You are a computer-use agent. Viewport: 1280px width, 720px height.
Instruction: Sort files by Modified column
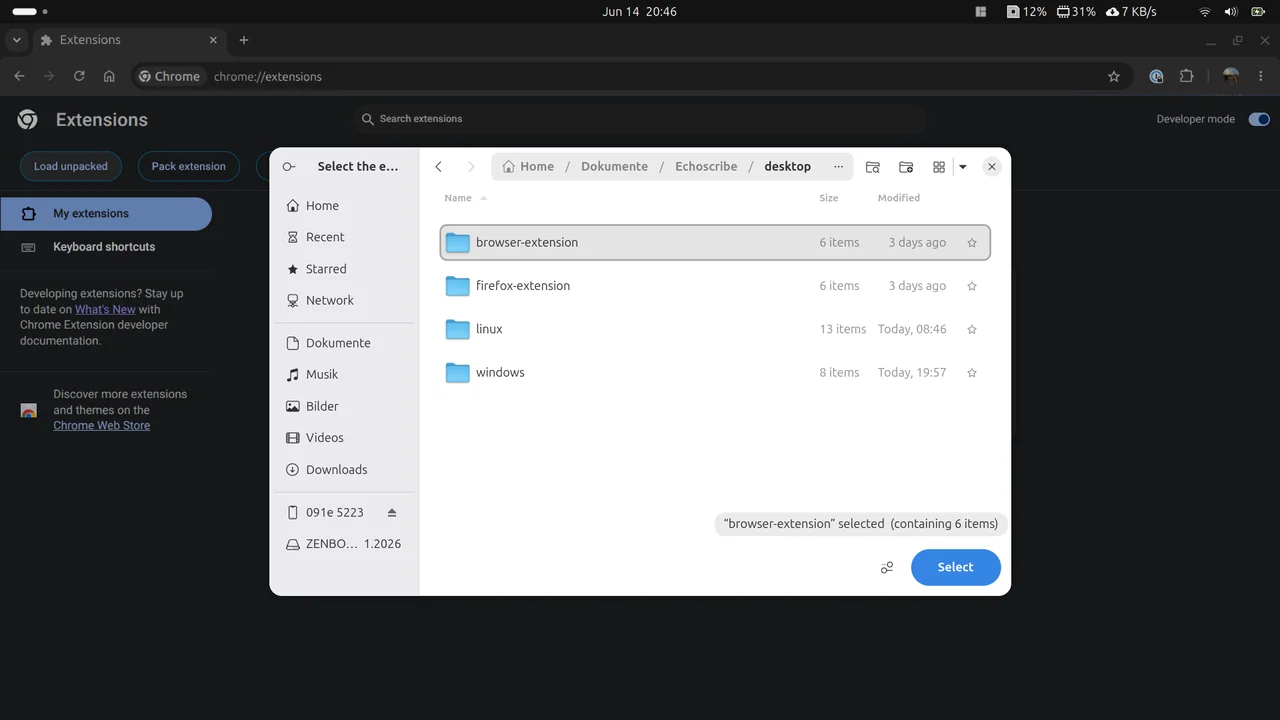click(899, 198)
